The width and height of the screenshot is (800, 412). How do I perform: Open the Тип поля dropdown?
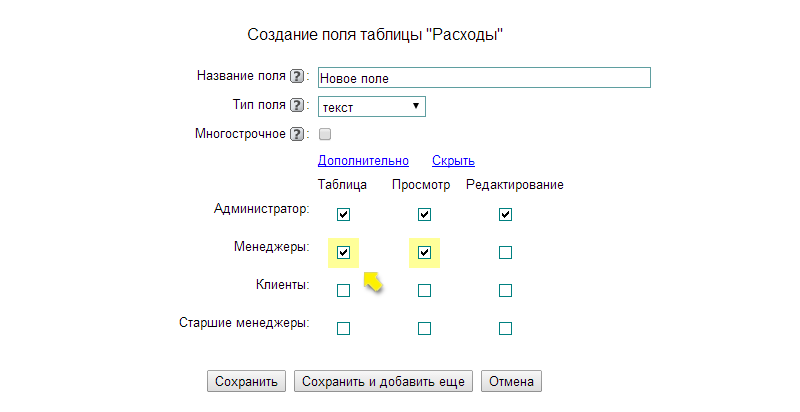(x=372, y=106)
